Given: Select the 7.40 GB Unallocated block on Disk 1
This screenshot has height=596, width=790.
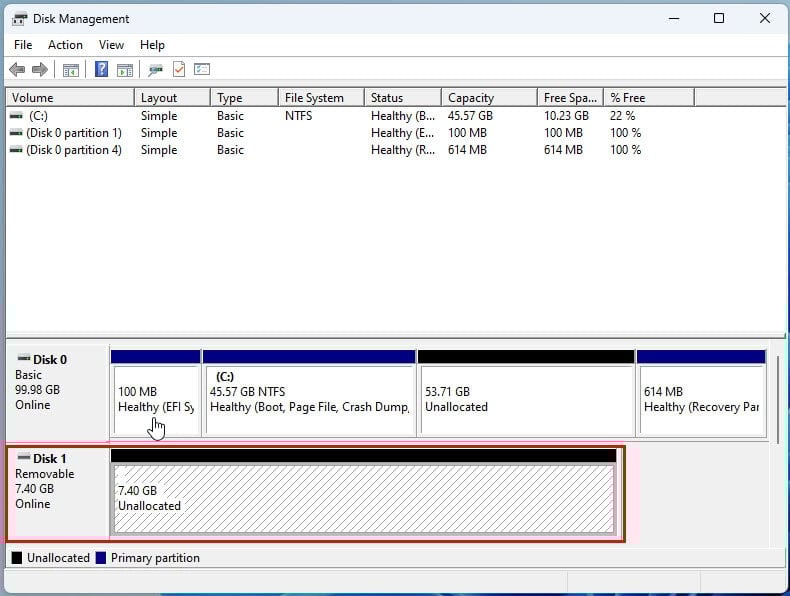Looking at the screenshot, I should click(363, 492).
